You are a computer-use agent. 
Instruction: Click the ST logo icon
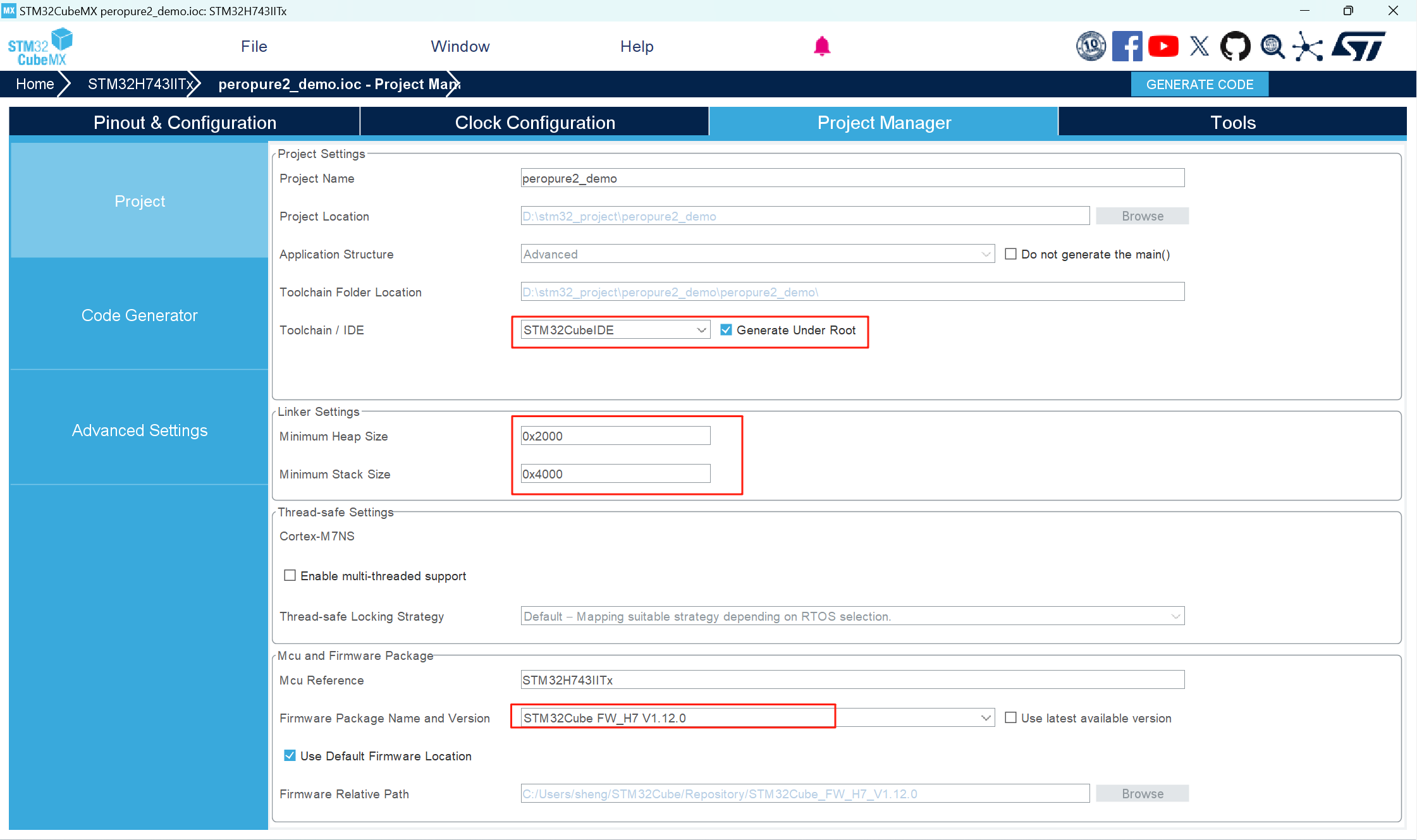coord(1358,46)
